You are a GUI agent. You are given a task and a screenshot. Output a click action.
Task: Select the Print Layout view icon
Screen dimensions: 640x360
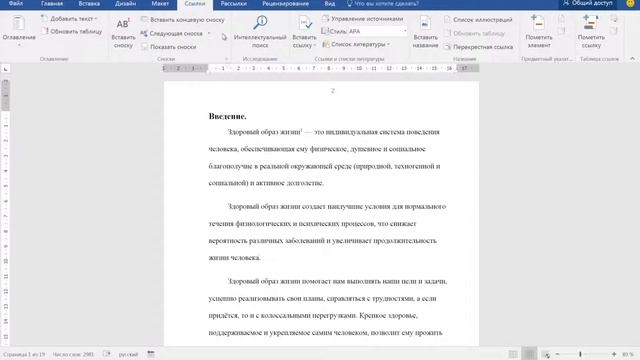(529, 354)
